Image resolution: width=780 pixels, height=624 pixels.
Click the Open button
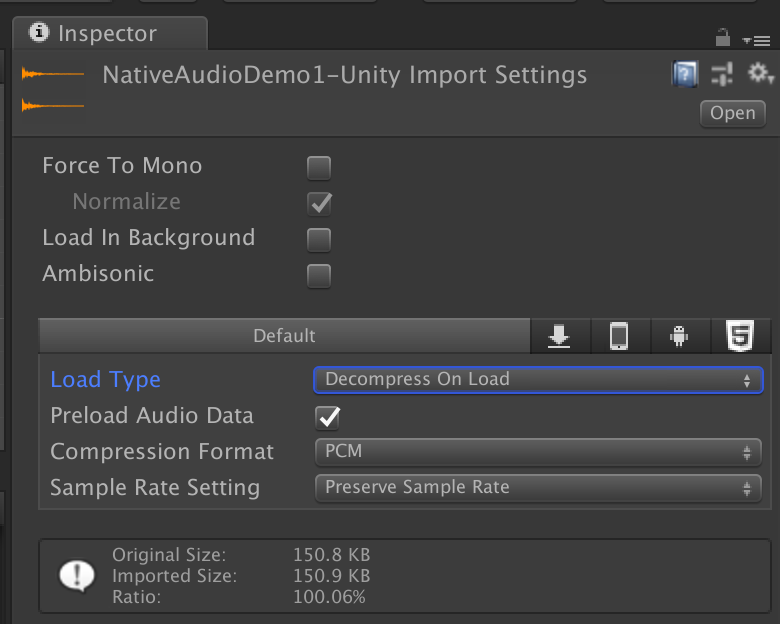(x=733, y=113)
